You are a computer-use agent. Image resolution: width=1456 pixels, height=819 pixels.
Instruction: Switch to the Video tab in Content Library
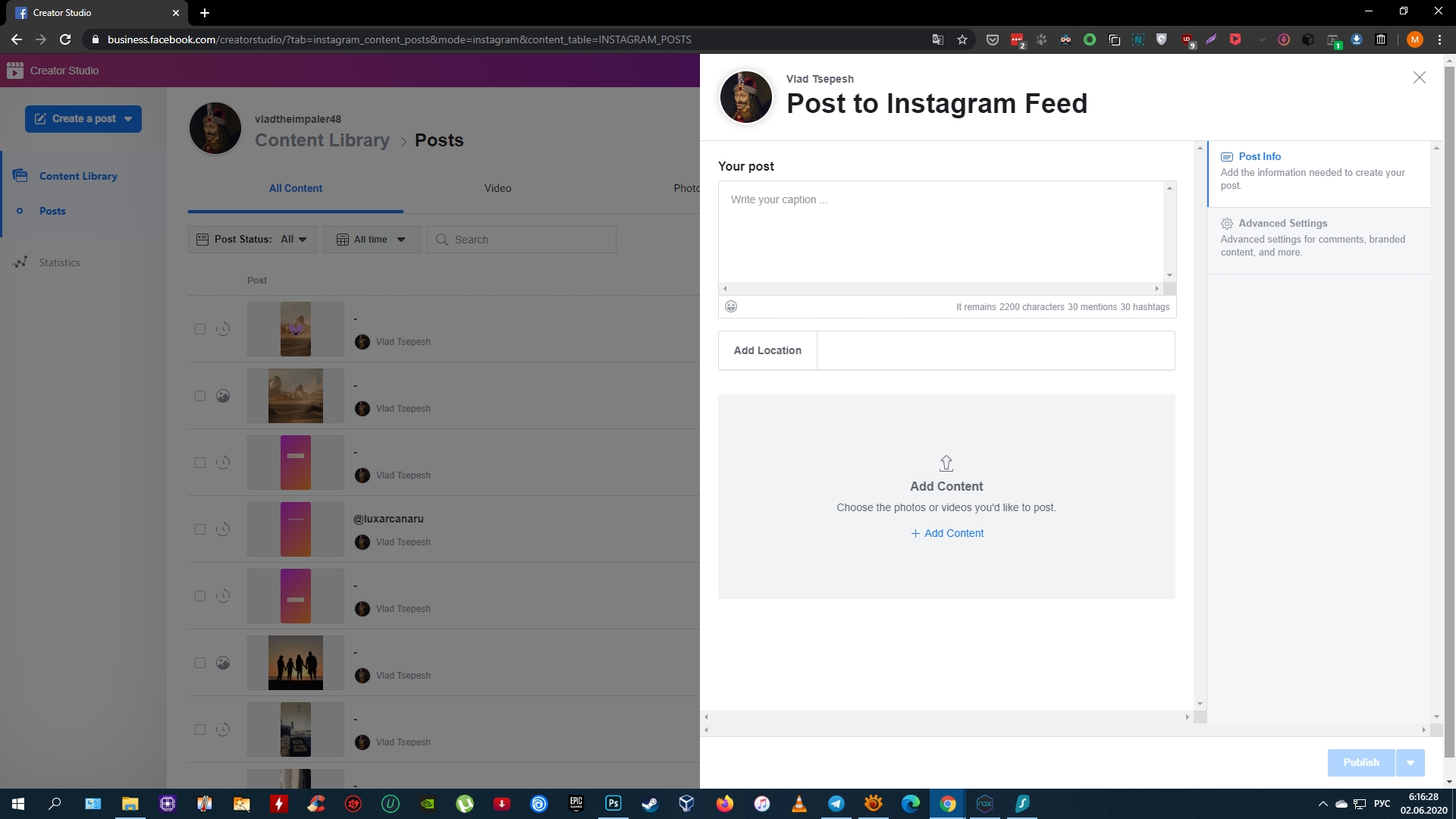(x=497, y=188)
